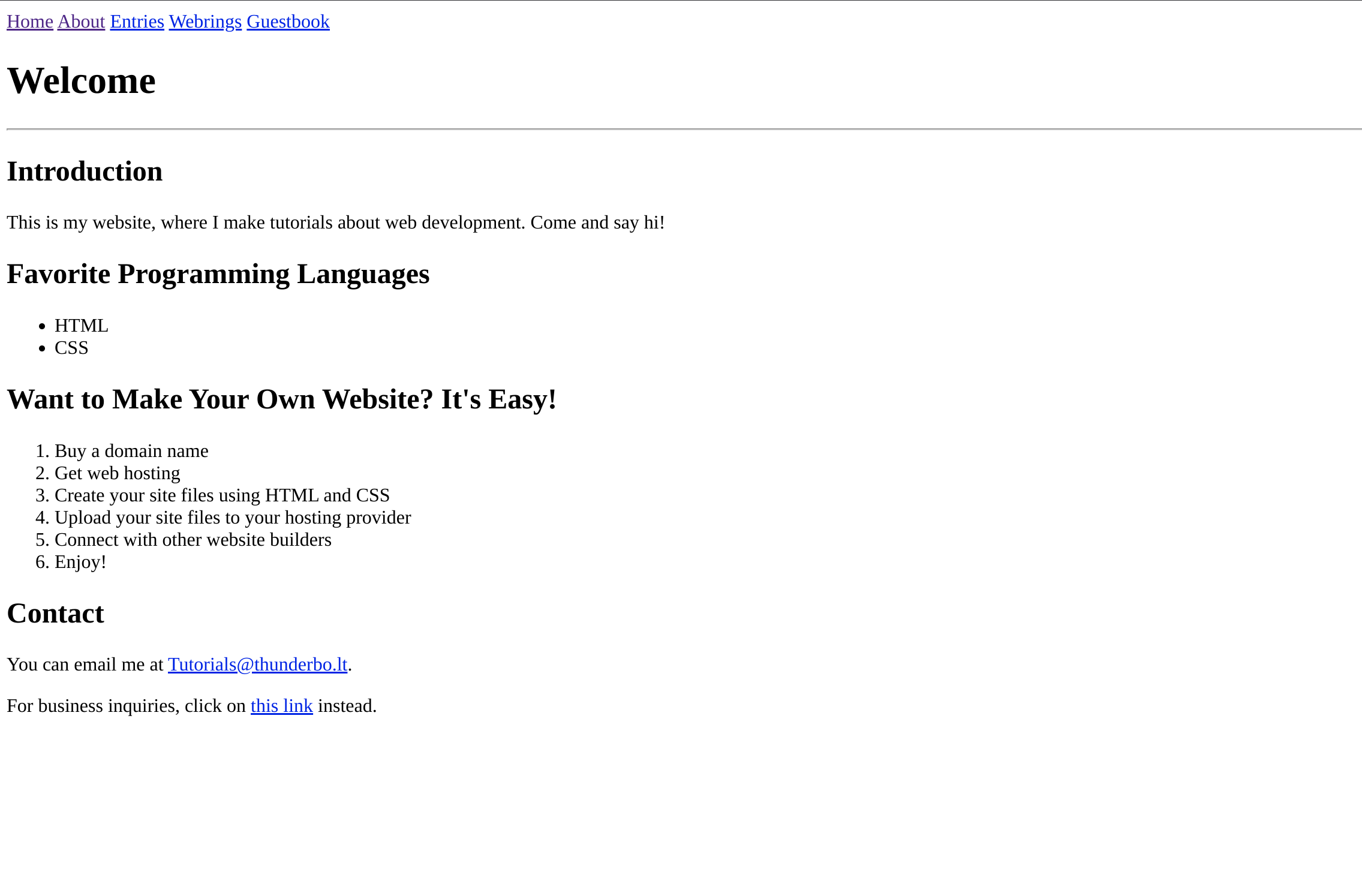
Task: Follow the 'this link' business inquiries link
Action: (281, 706)
